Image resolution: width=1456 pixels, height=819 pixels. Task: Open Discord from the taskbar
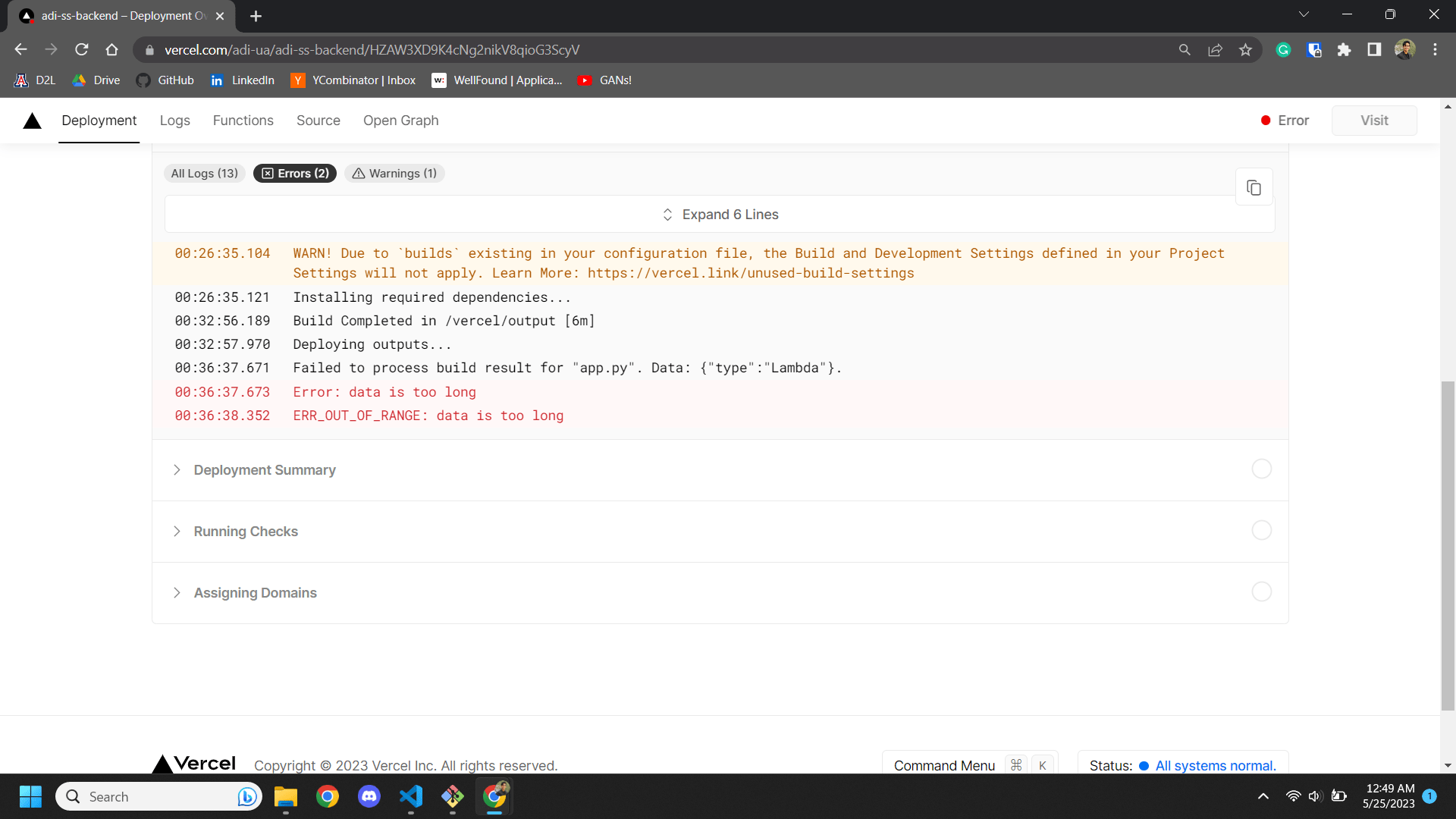pos(369,796)
